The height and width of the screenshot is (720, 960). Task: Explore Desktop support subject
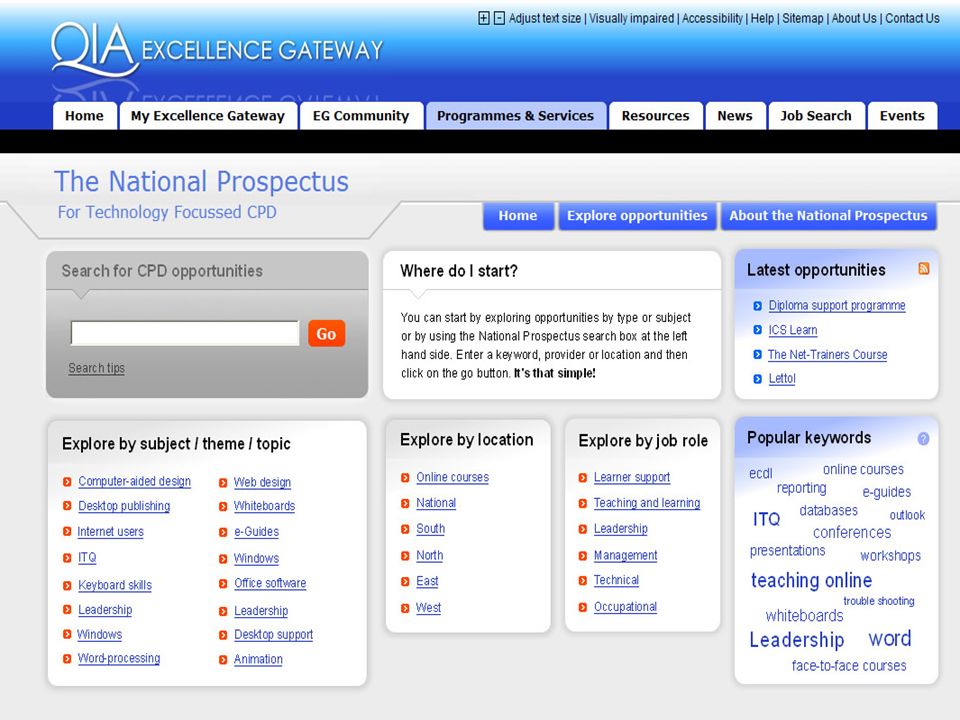pos(274,635)
